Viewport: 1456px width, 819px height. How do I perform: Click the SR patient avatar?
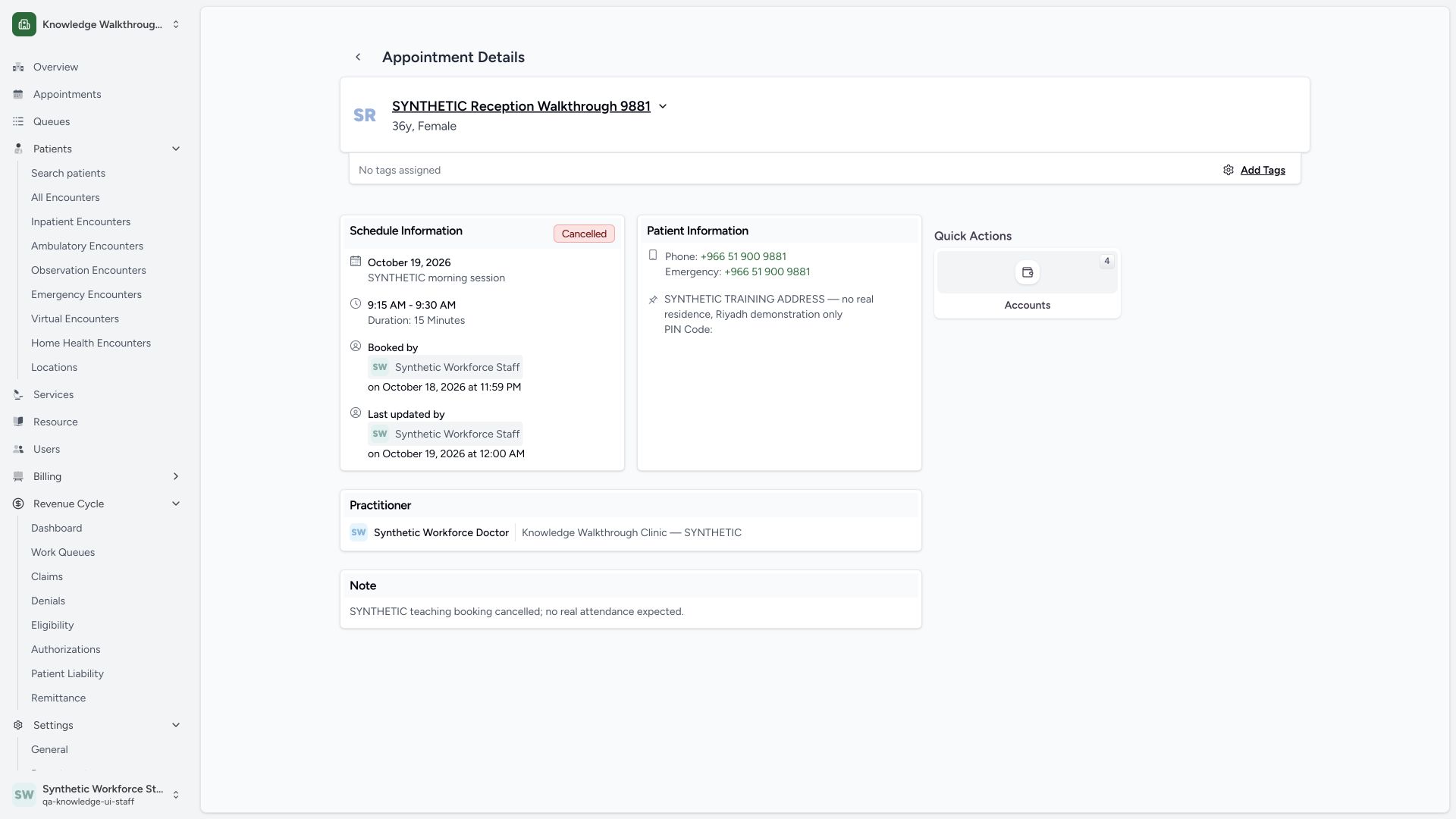tap(365, 115)
